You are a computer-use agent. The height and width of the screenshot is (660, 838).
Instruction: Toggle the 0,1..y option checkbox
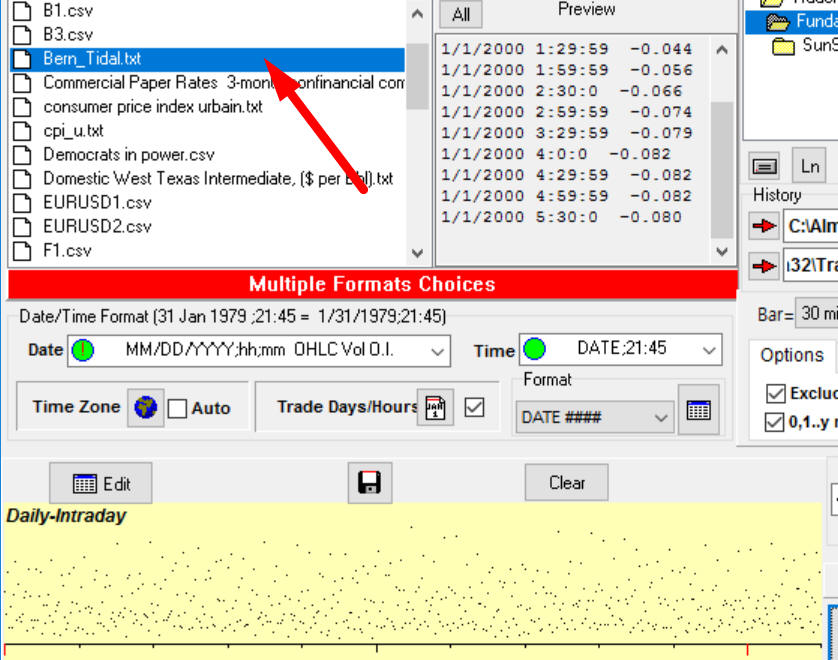tap(774, 422)
